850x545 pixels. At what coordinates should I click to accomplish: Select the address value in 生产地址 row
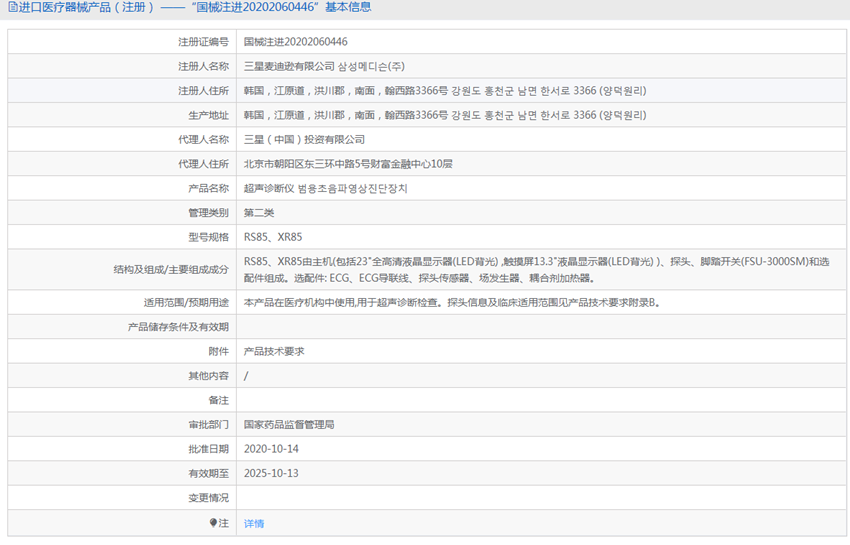[445, 115]
